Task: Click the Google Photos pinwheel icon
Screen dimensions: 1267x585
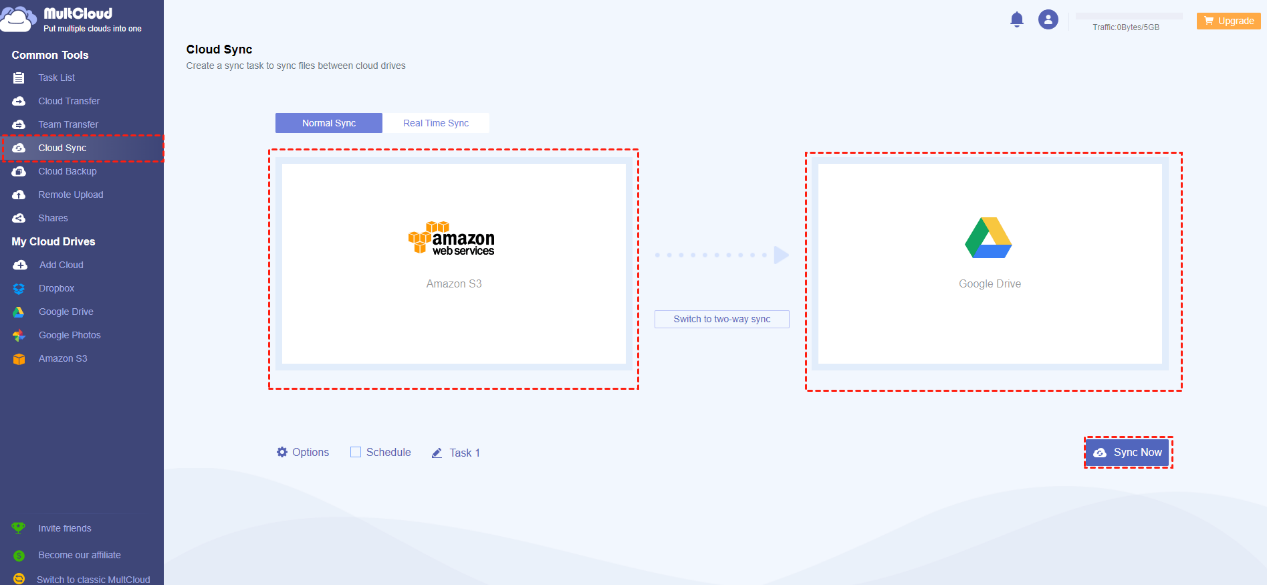Action: pyautogui.click(x=18, y=335)
